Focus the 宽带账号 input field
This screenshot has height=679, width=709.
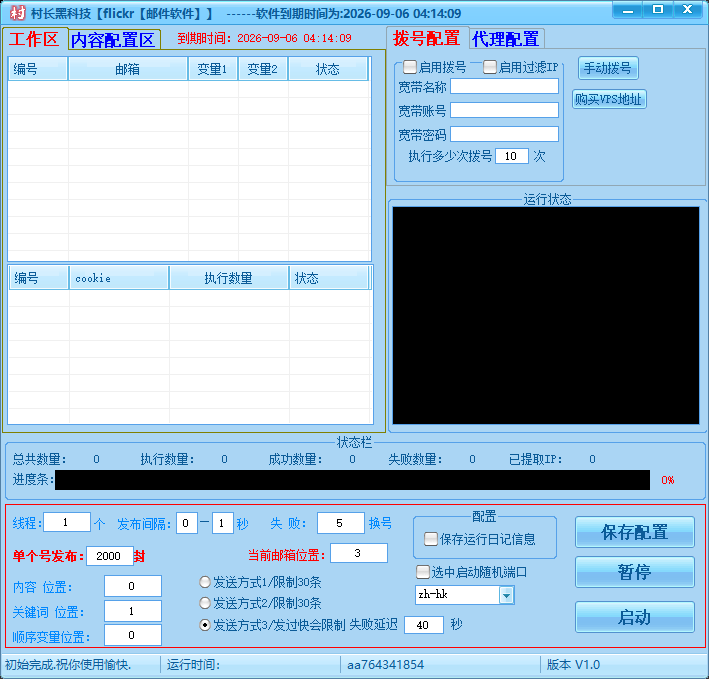point(504,110)
